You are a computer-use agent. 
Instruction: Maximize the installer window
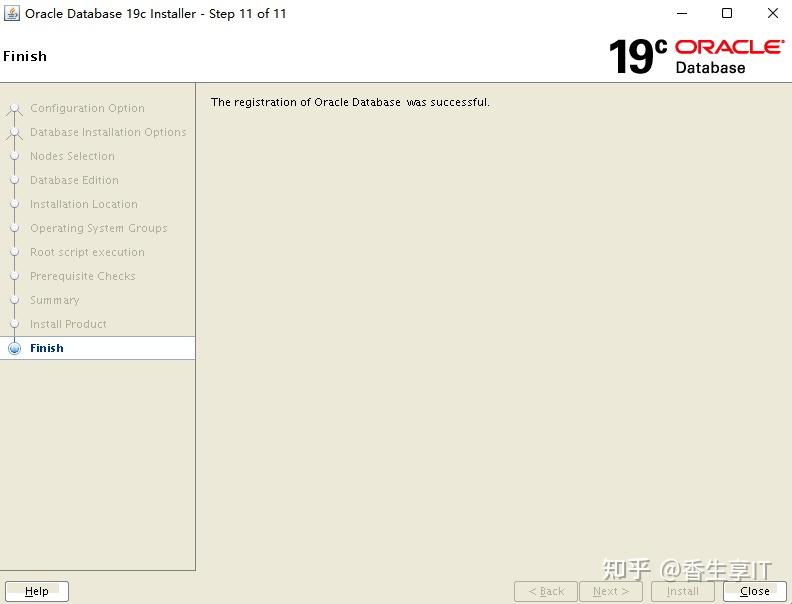coord(727,13)
